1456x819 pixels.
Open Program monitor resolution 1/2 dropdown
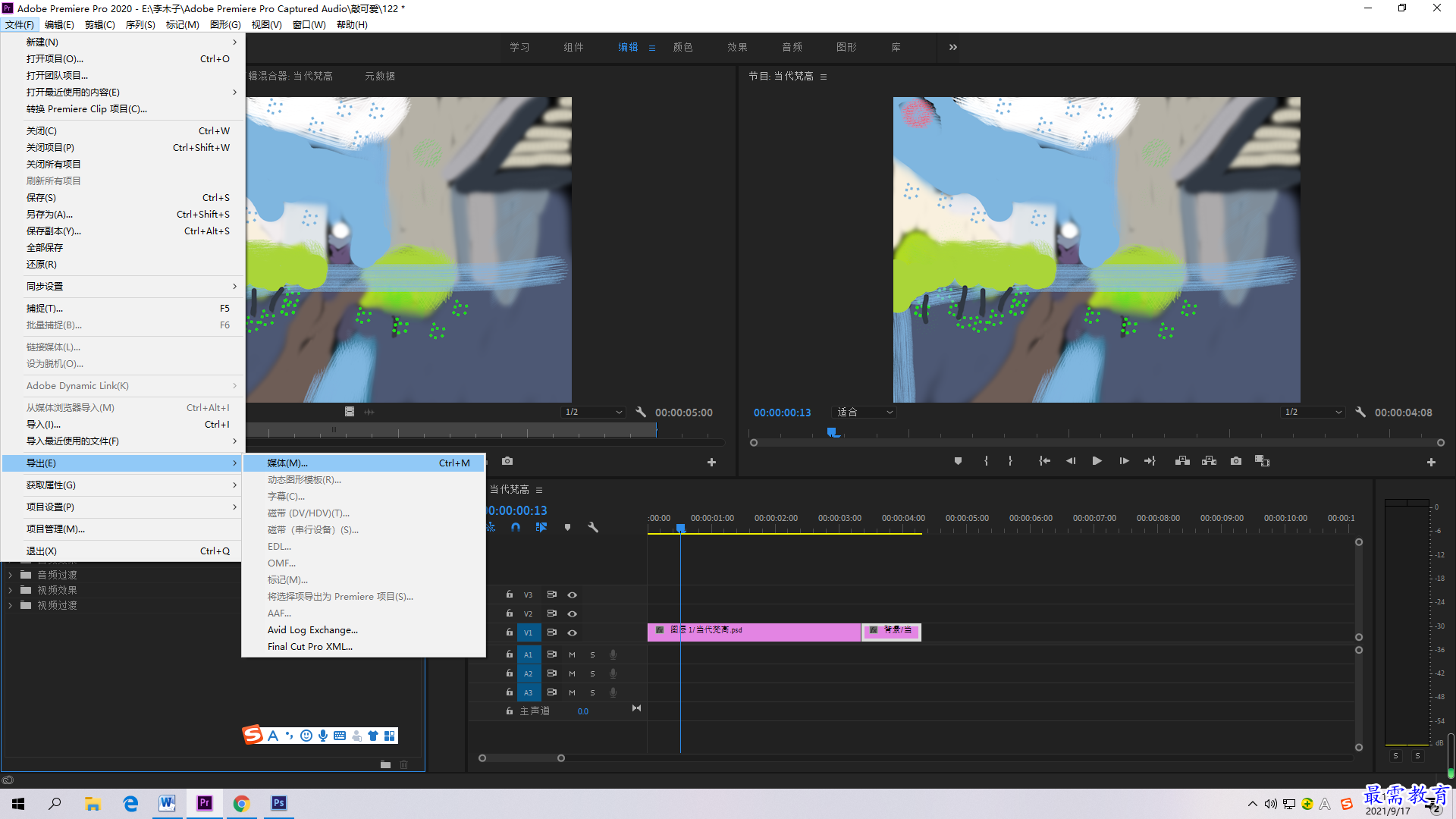pyautogui.click(x=1313, y=413)
